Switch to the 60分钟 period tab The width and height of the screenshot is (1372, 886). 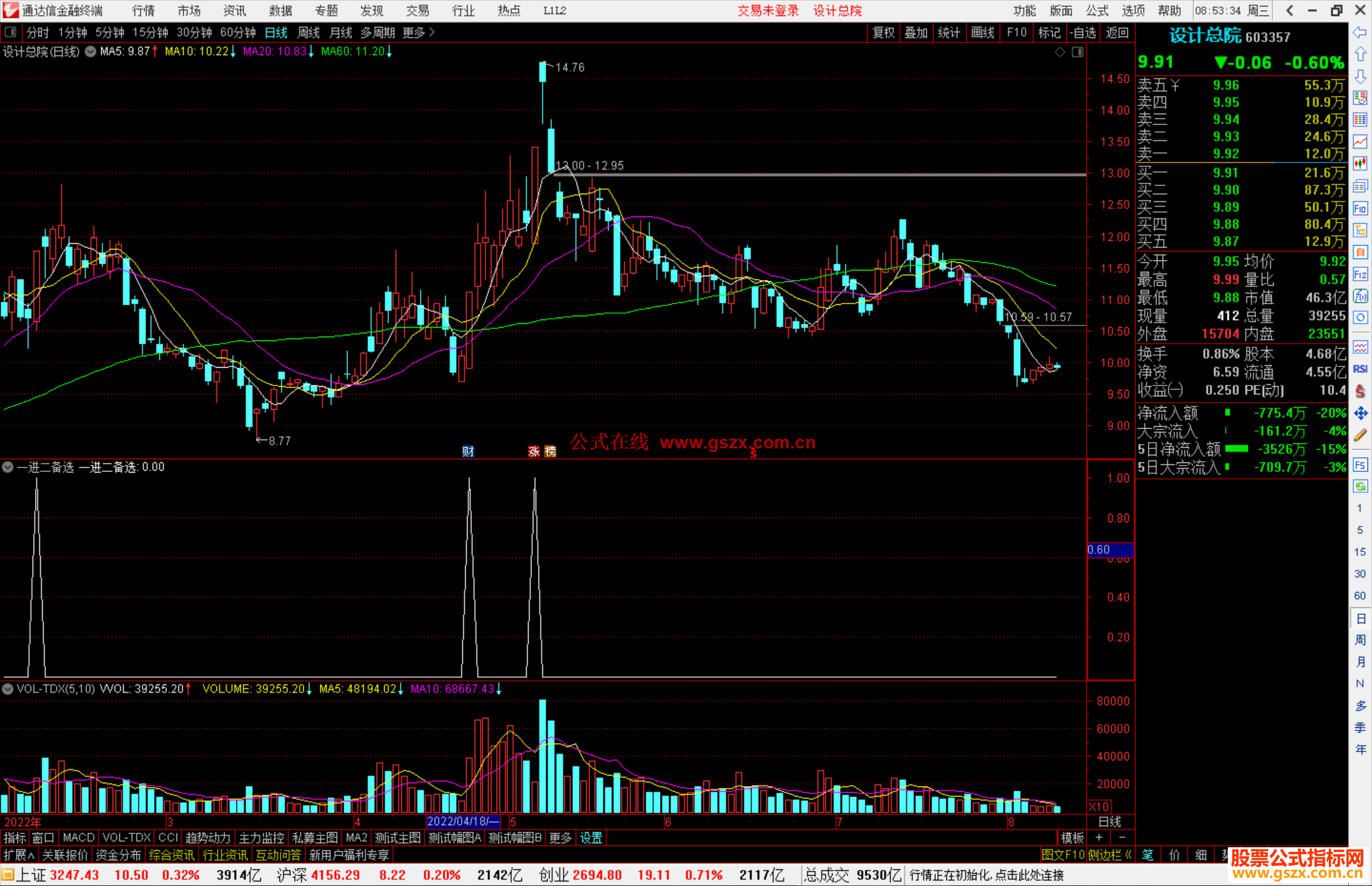click(x=238, y=32)
